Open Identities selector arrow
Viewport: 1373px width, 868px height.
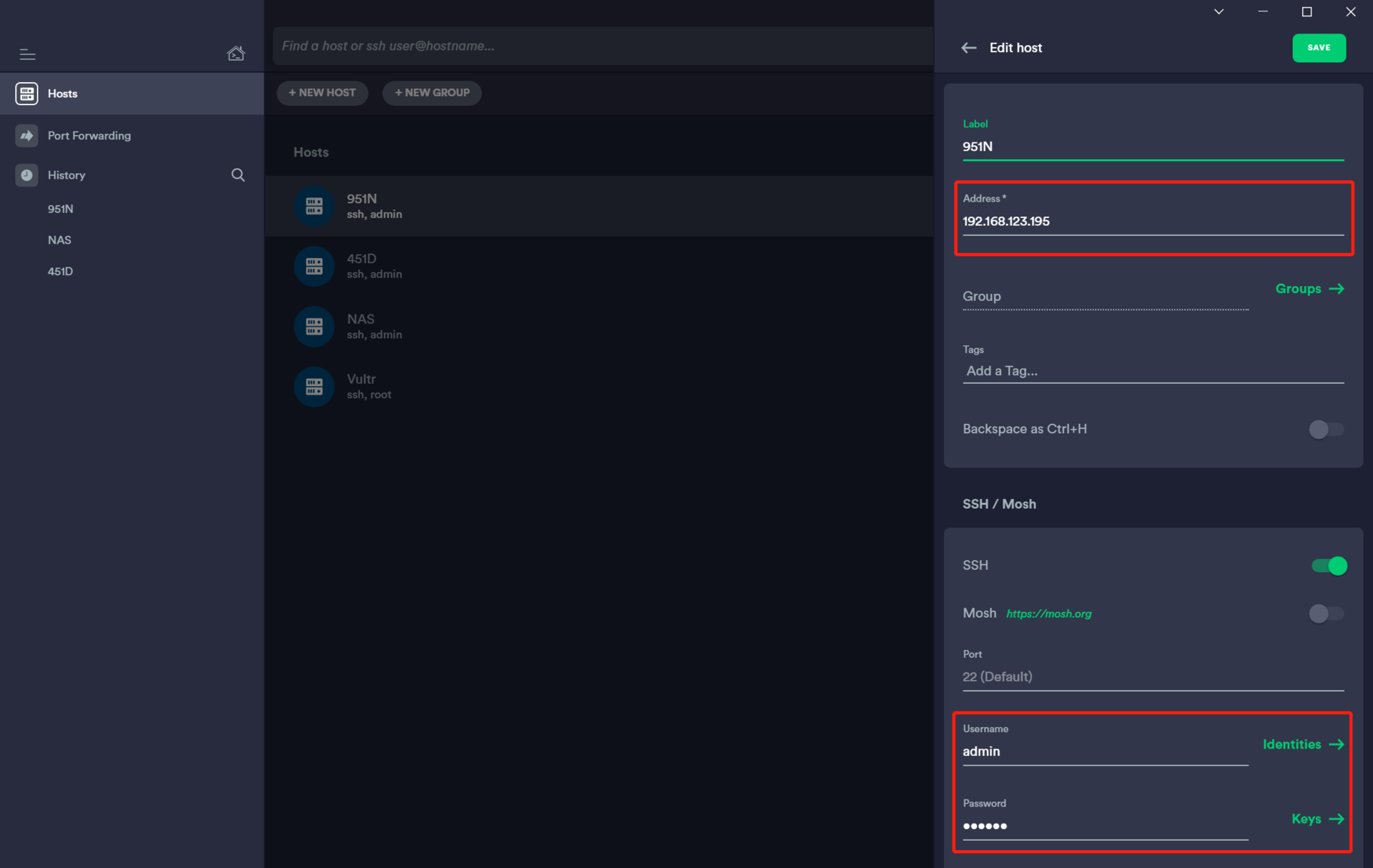[x=1336, y=744]
